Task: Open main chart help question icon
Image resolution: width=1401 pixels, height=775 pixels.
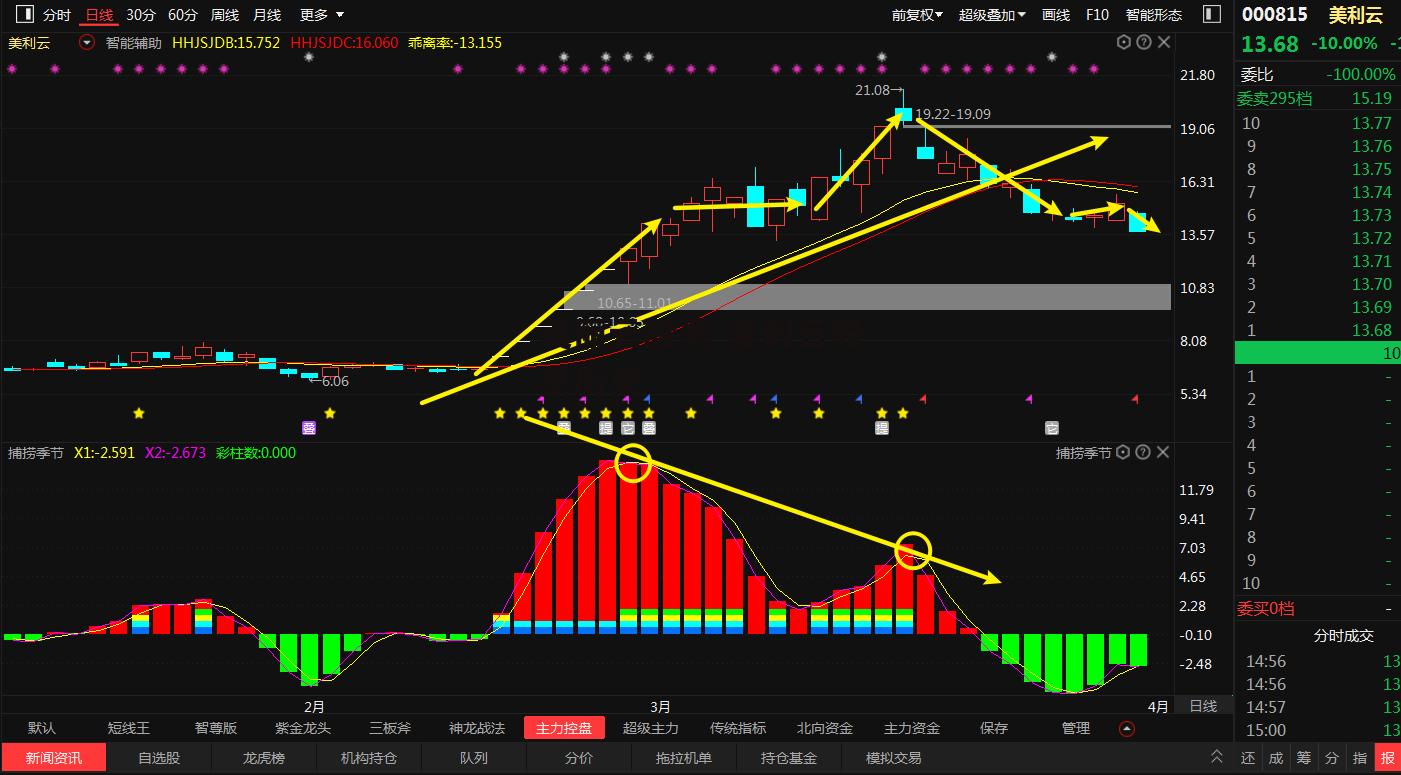Action: pos(1143,43)
